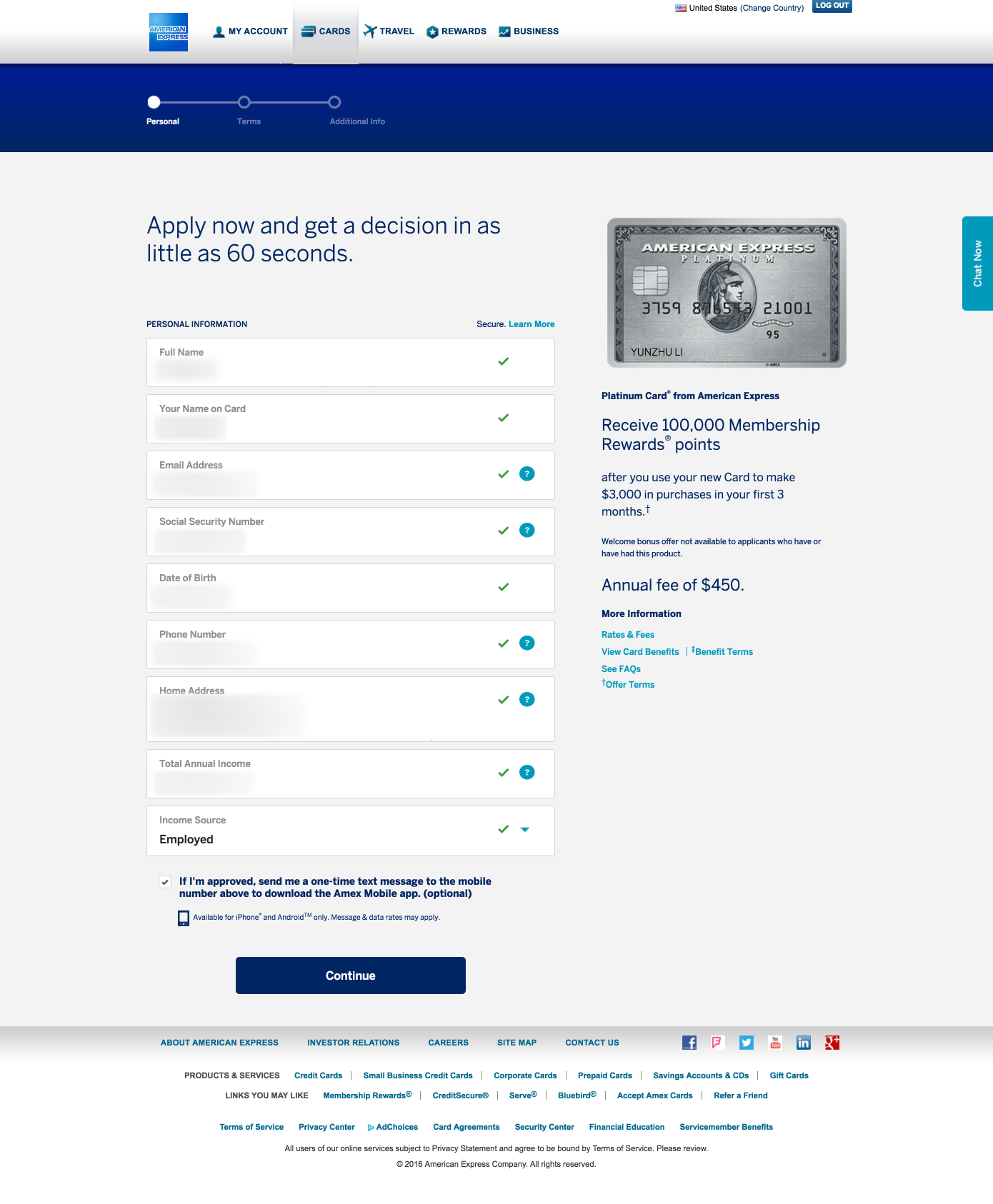Open the Contact Us footer link
Viewport: 993px width, 1204px height.
tap(592, 1043)
